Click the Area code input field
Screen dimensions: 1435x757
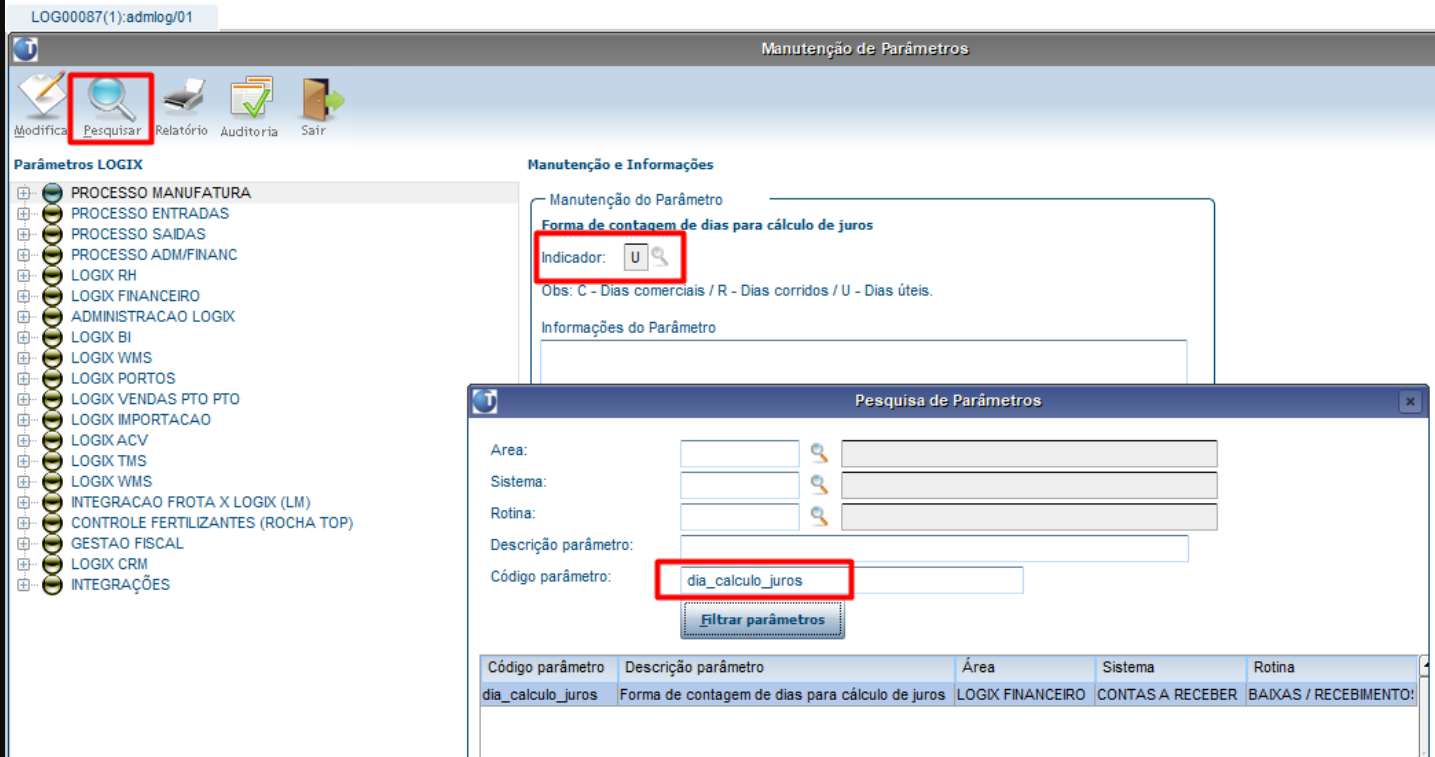point(740,453)
